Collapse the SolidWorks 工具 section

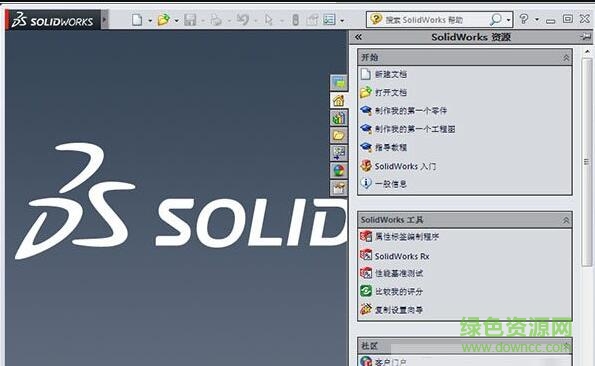tap(566, 220)
